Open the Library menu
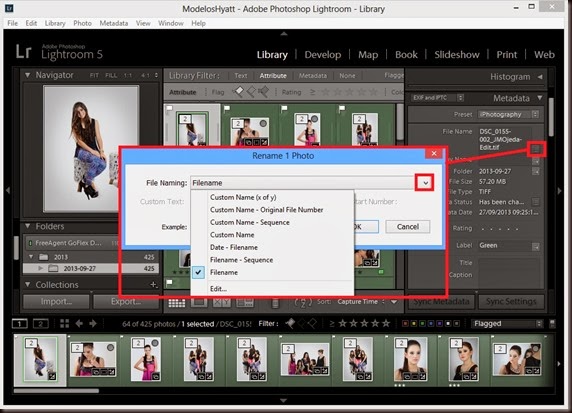This screenshot has width=572, height=413. tap(55, 23)
